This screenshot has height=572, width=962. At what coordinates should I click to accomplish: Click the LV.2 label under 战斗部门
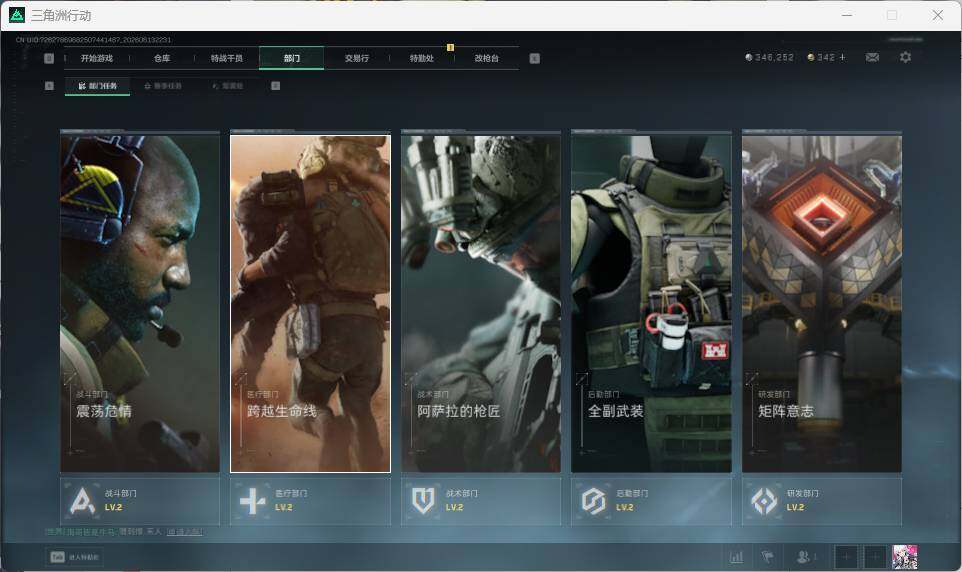113,508
